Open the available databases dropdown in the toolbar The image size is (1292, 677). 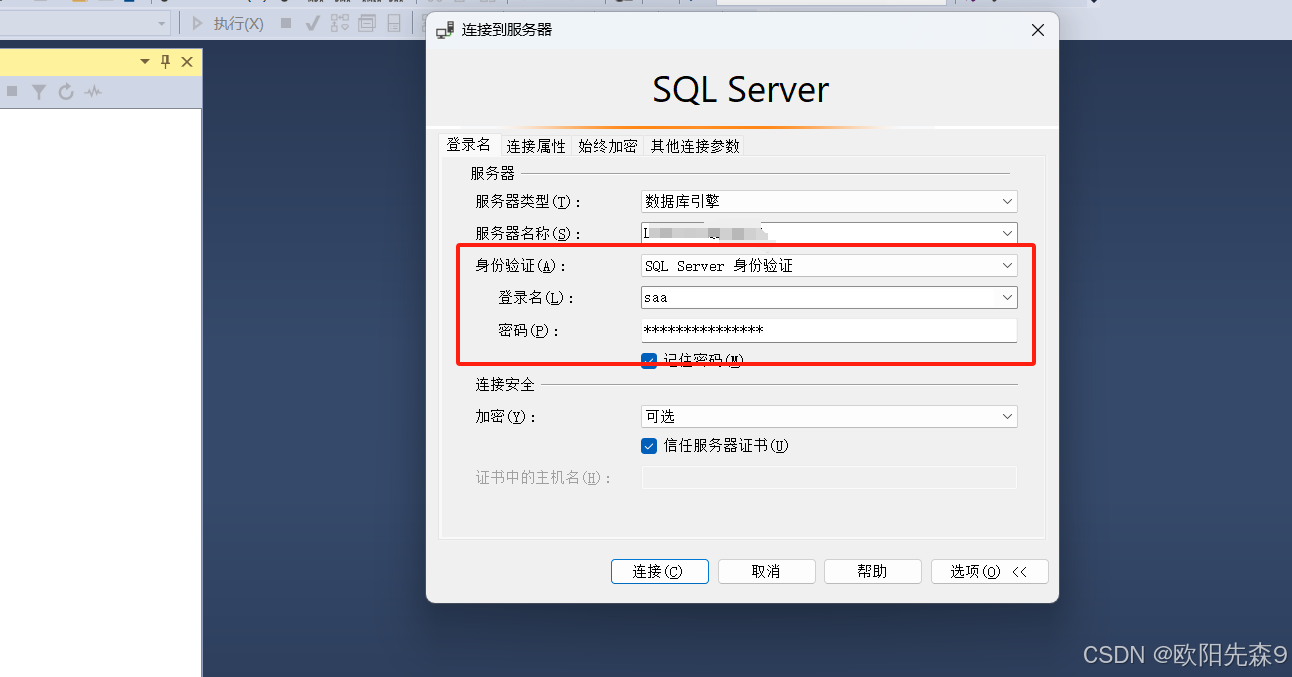[163, 23]
